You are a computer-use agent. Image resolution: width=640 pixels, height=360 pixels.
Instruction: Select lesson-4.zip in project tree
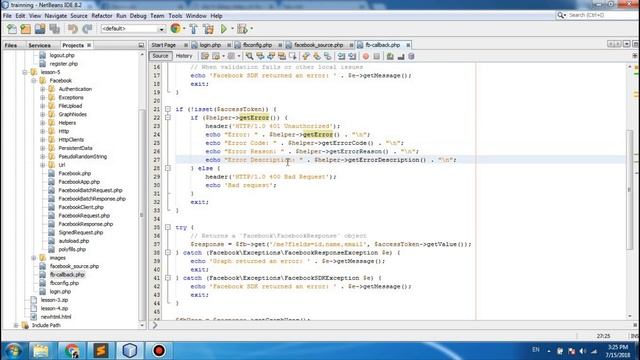(x=54, y=309)
